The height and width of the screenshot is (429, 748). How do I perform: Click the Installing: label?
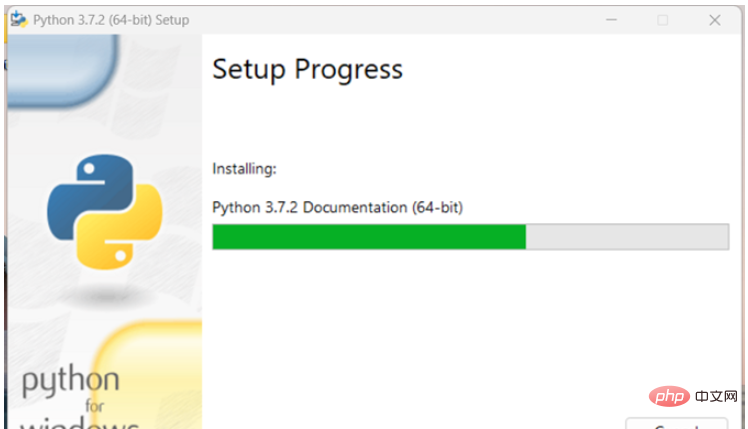(x=244, y=169)
